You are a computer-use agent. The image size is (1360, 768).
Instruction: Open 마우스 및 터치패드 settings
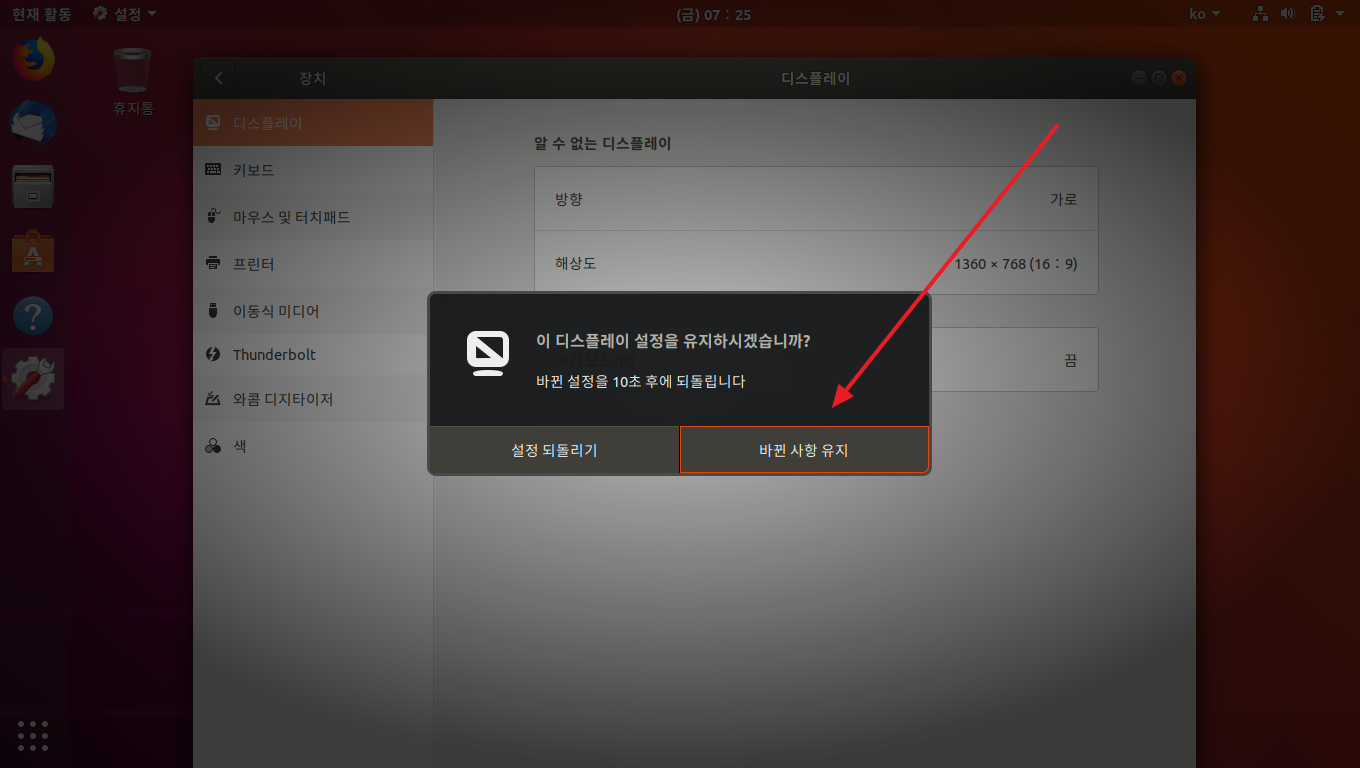click(x=313, y=217)
